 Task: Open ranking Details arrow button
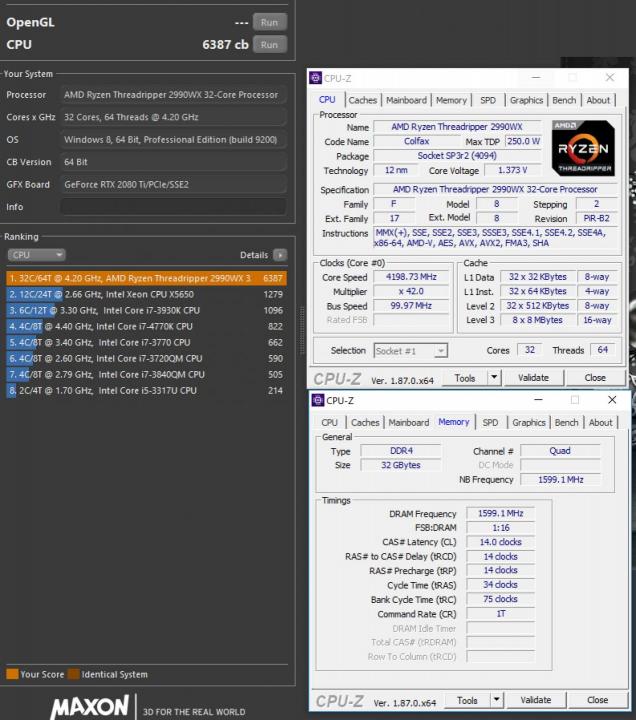pos(280,255)
